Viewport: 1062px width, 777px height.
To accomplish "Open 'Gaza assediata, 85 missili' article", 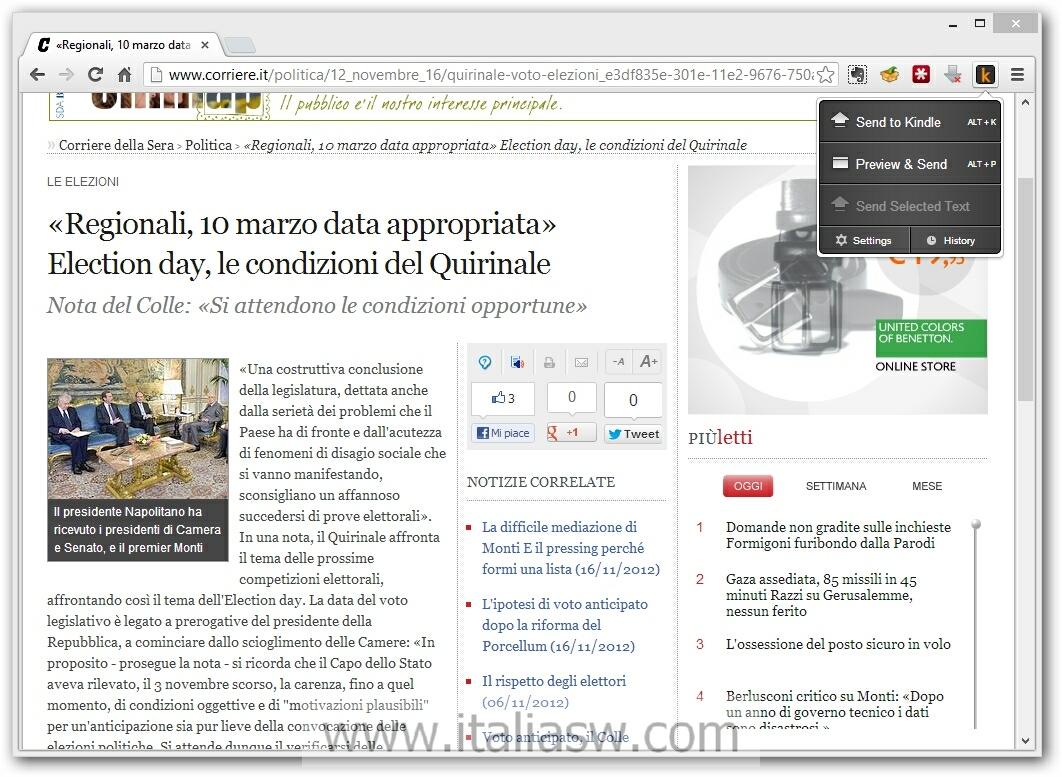I will point(821,595).
